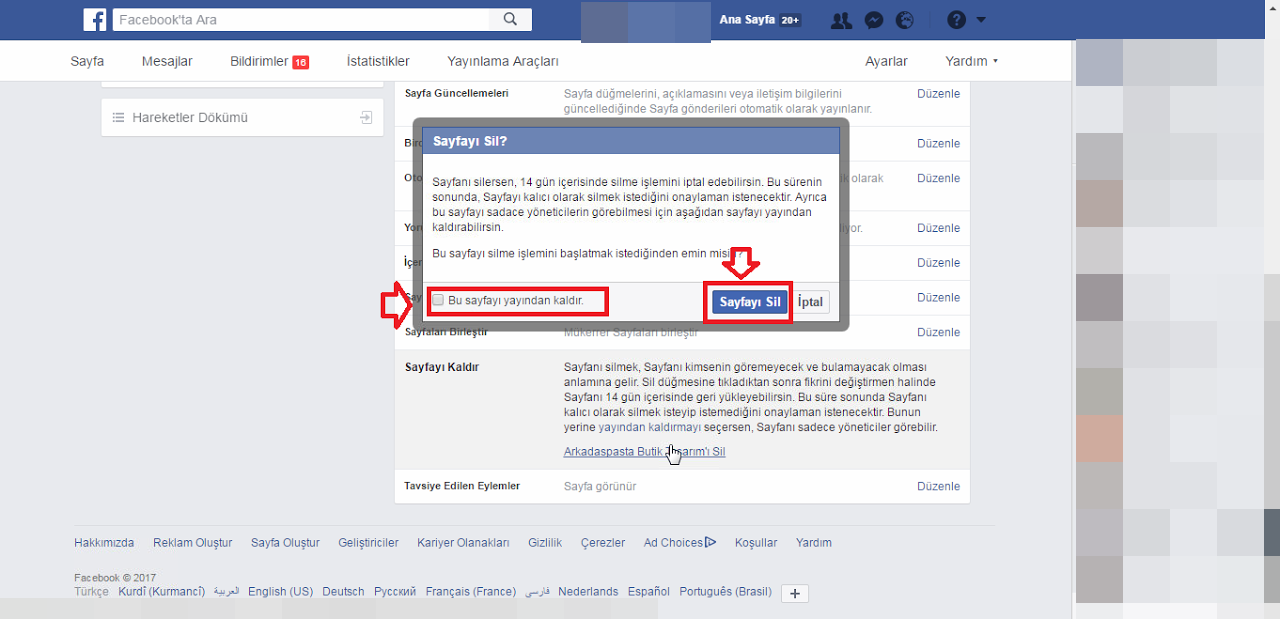Click the "Sayfayı Sil?" dialog title

coord(470,141)
